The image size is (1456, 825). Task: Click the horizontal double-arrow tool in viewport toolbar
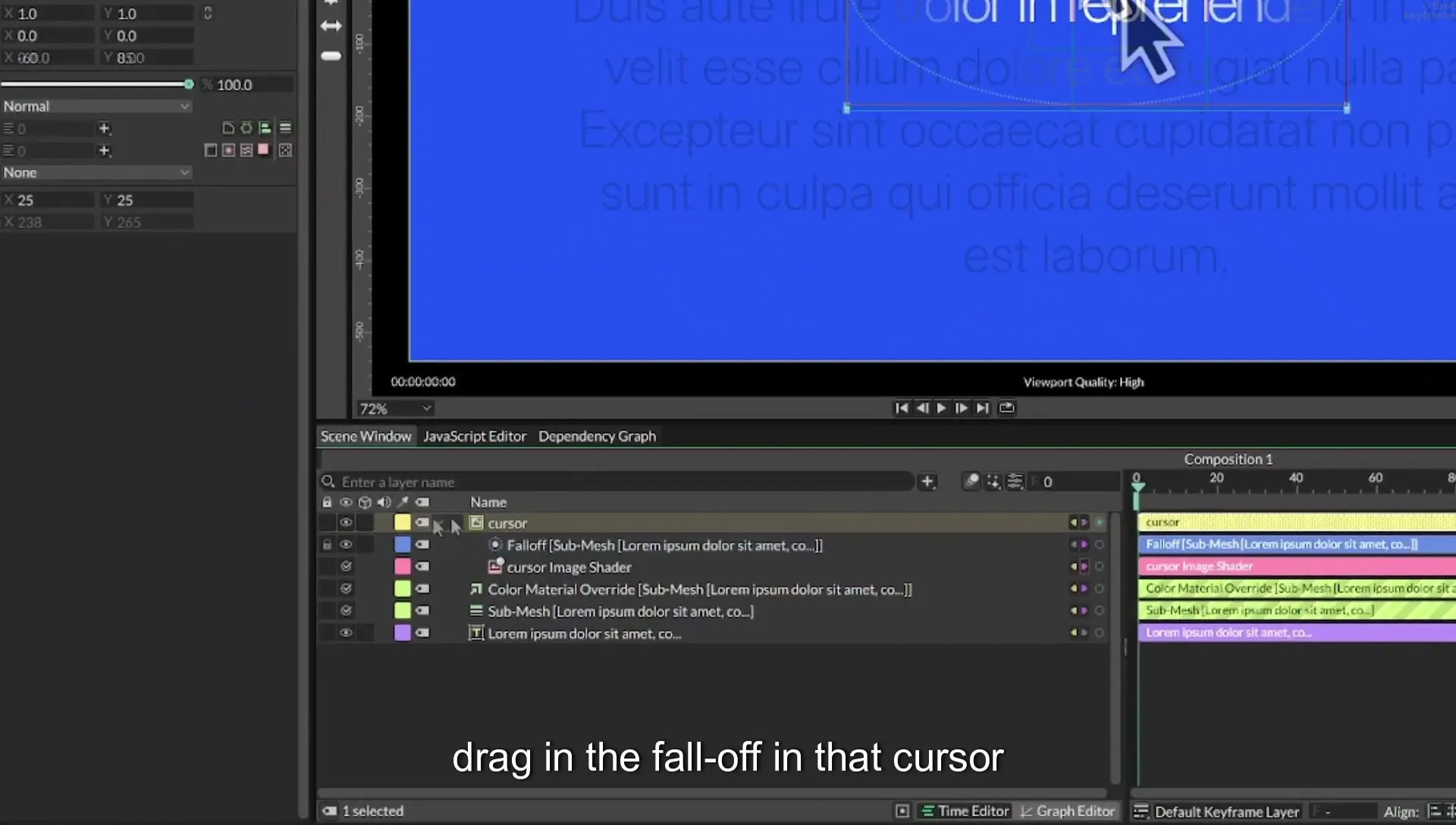click(x=331, y=26)
